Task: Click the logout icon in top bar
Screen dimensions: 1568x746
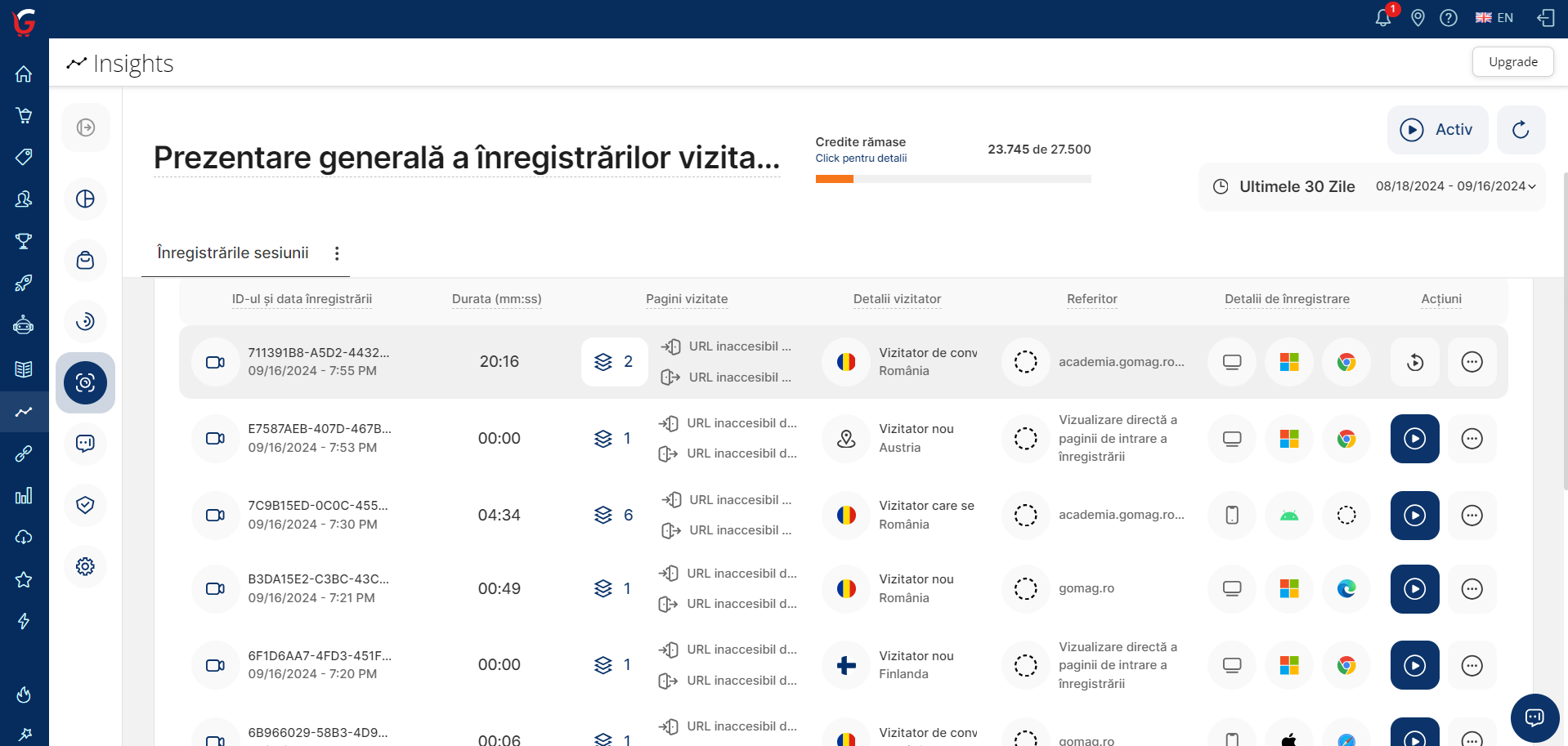Action: [1546, 18]
